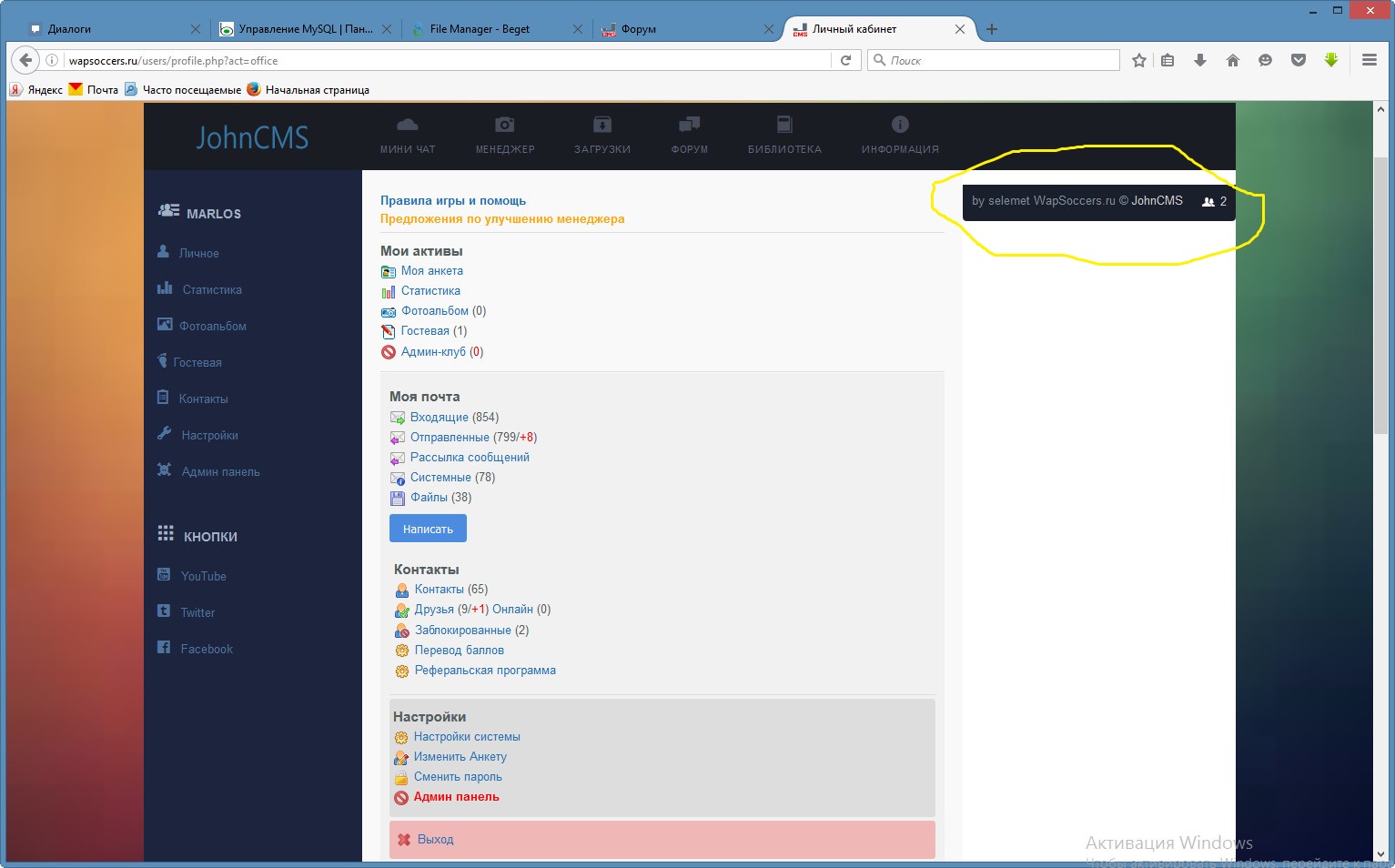Screen dimensions: 1395x868
Task: Click the red Админ панель link
Action: click(x=456, y=797)
